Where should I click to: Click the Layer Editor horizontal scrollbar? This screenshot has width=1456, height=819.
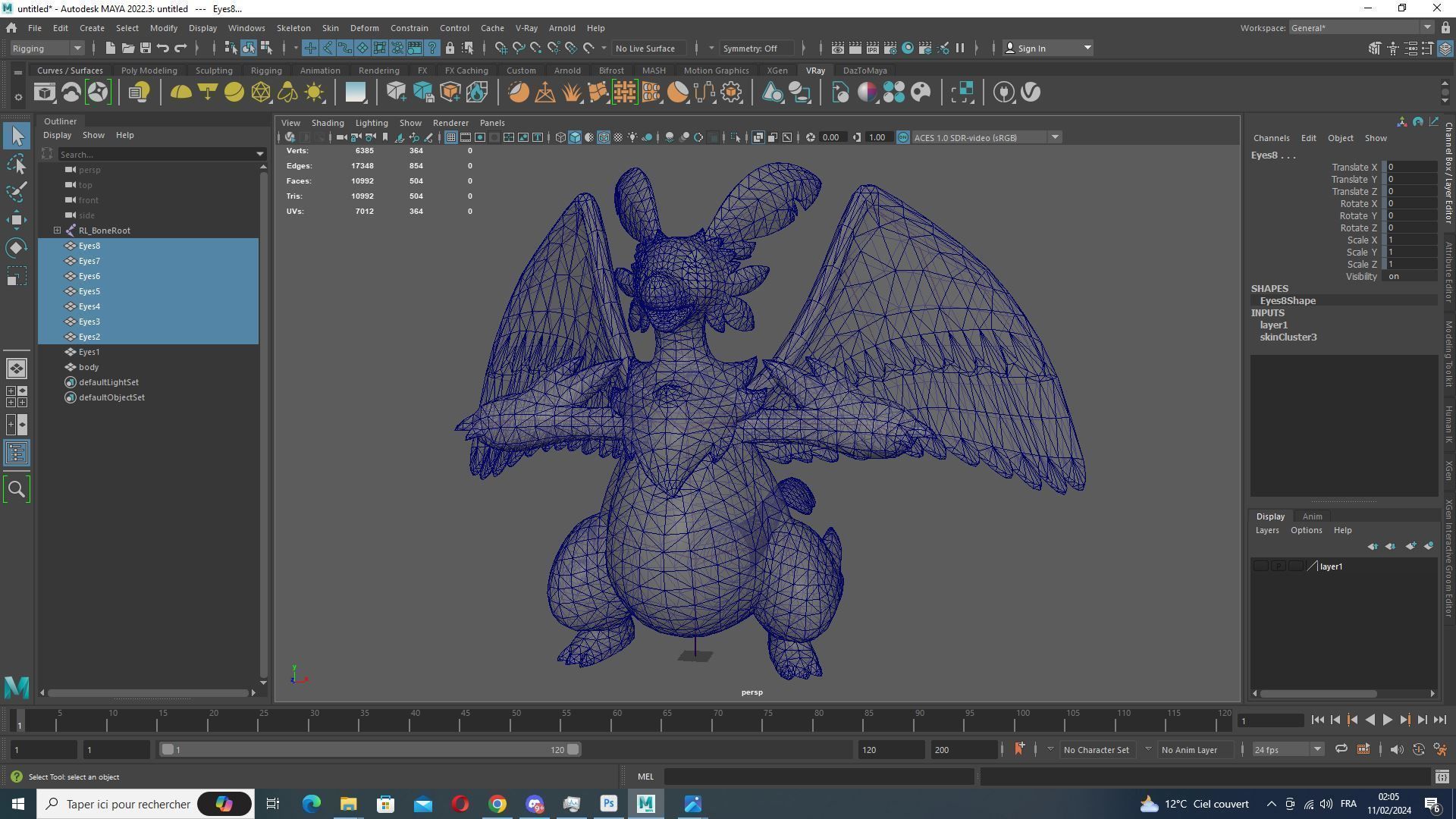click(x=1318, y=693)
